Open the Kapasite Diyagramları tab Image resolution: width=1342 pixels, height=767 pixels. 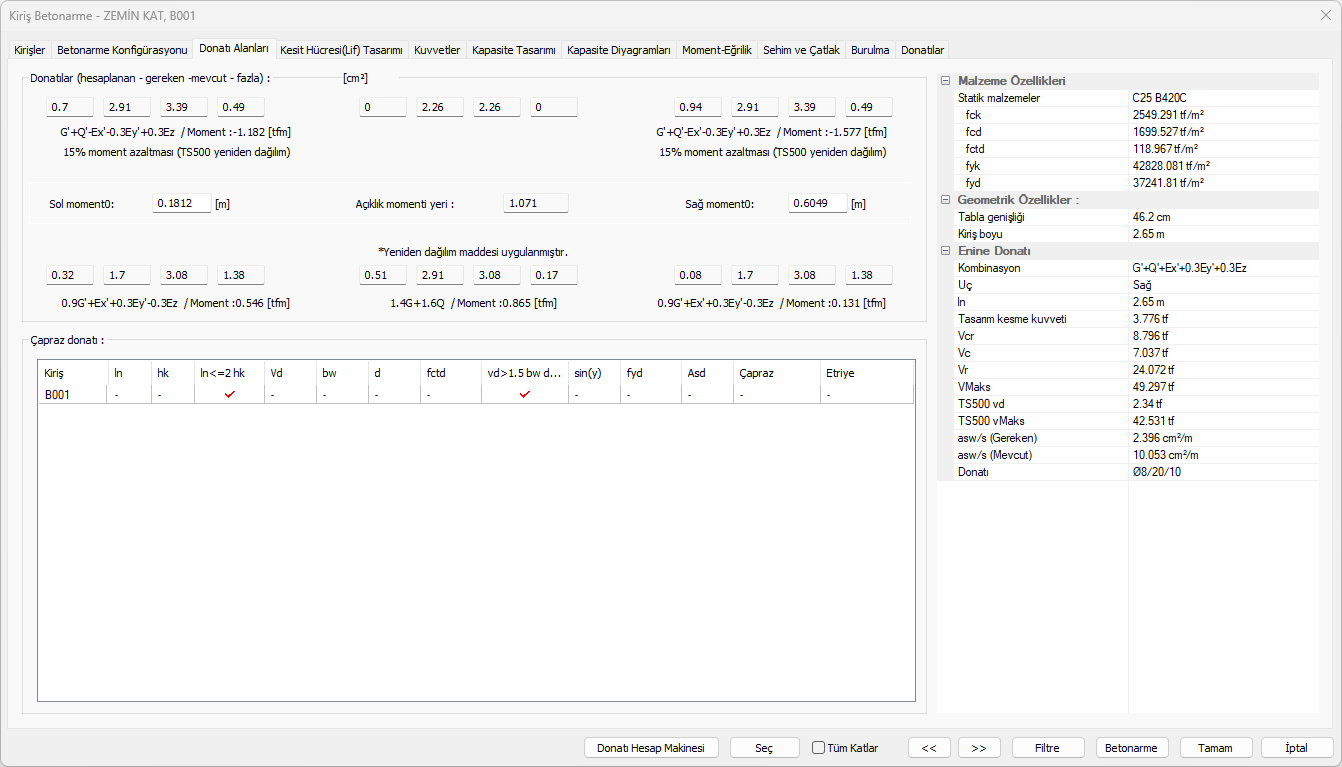click(618, 50)
